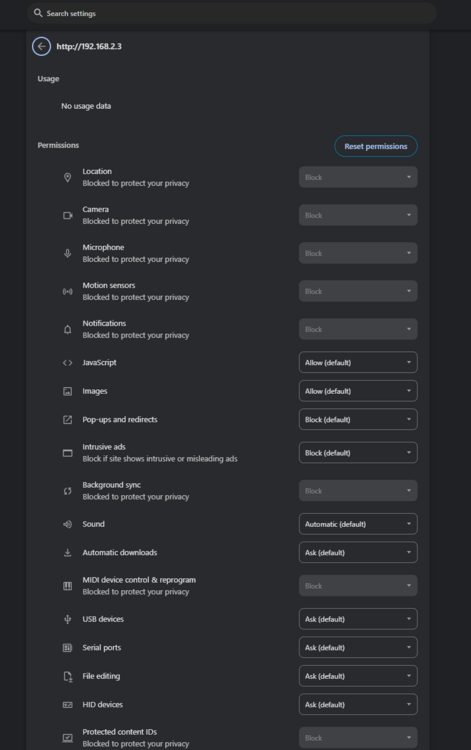Click the USB devices icon
Screen dimensions: 471x750
pyautogui.click(x=67, y=619)
